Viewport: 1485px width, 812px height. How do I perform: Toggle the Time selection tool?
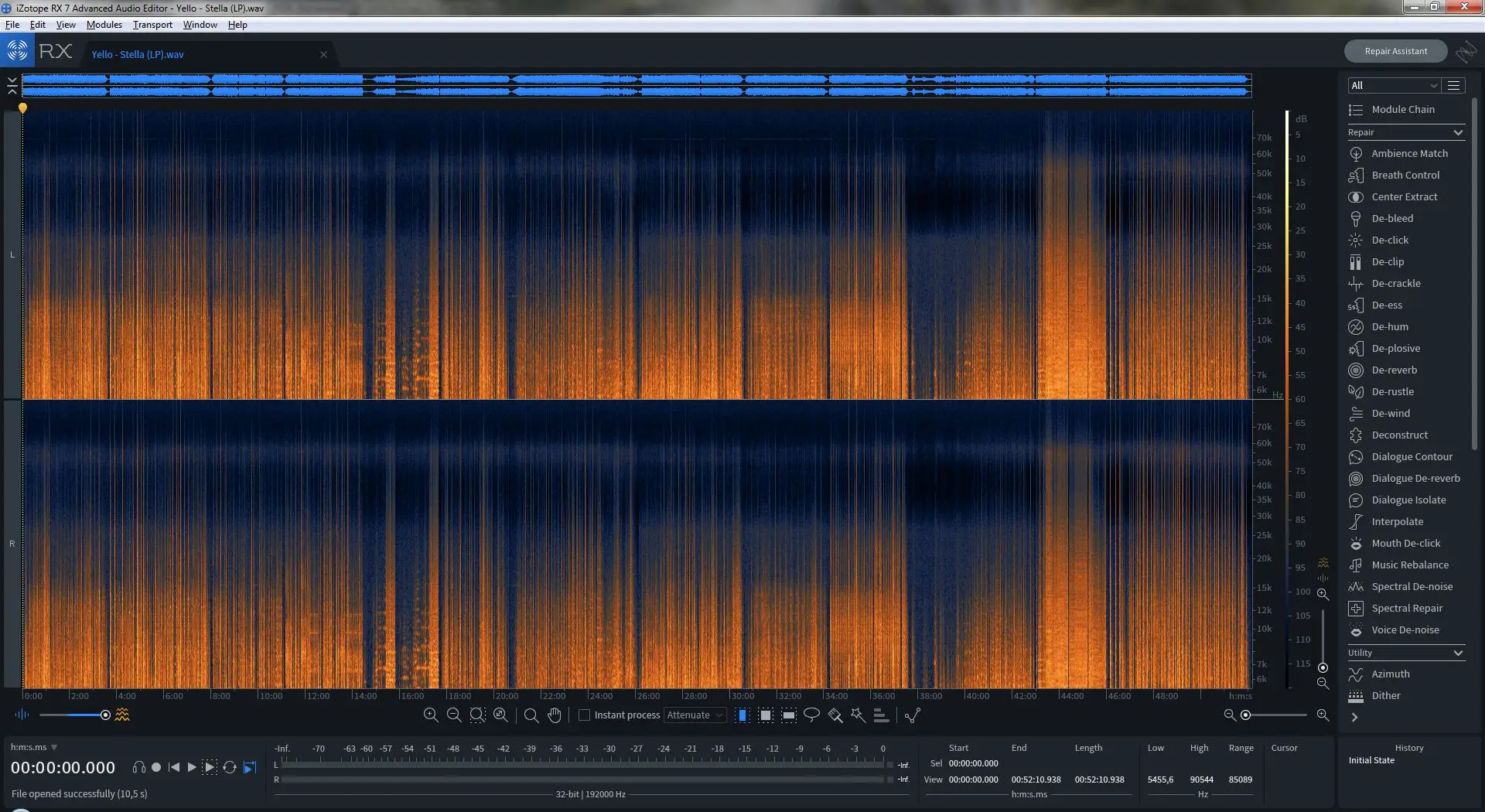click(x=742, y=715)
